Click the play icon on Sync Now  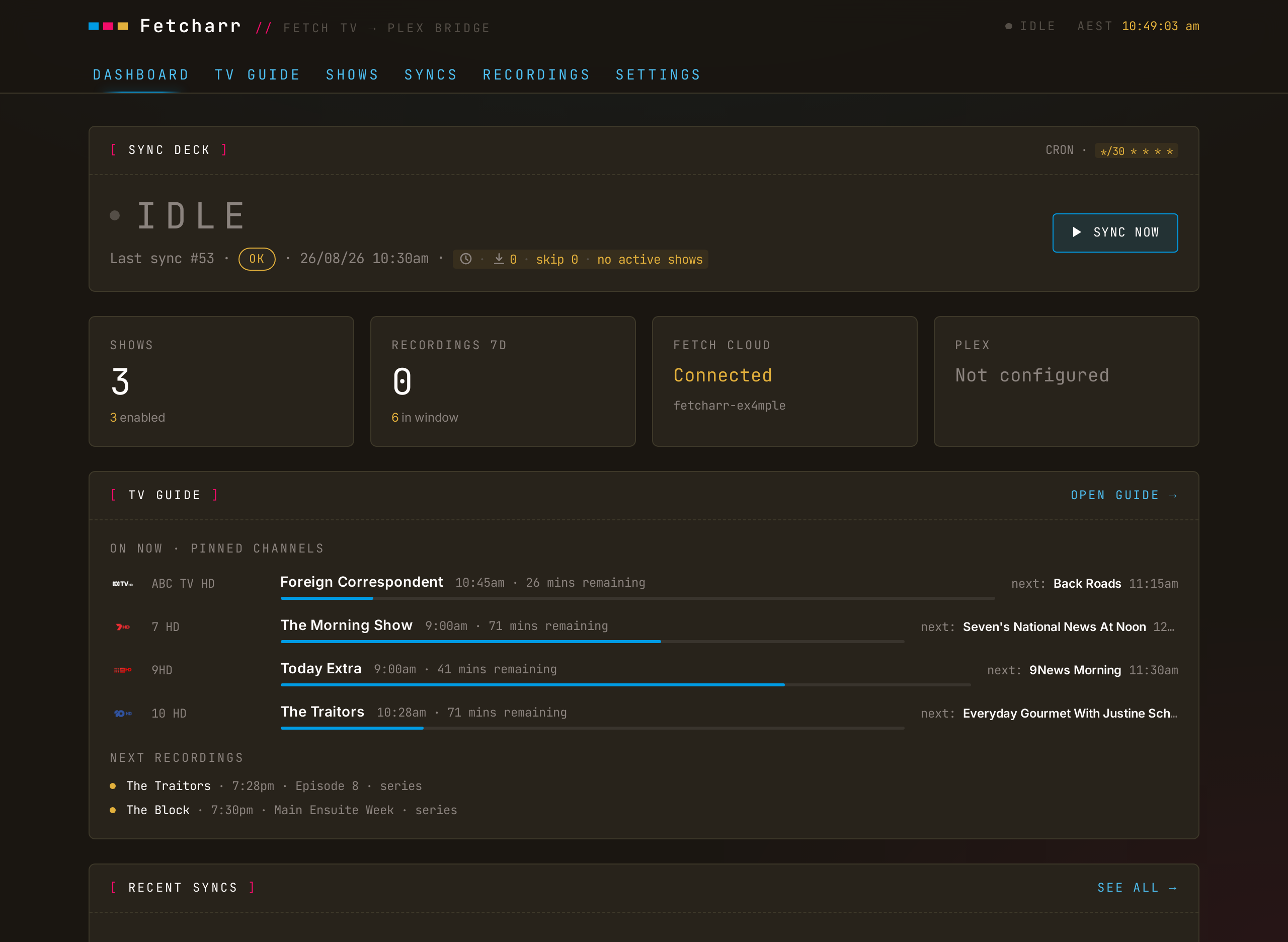(x=1077, y=232)
